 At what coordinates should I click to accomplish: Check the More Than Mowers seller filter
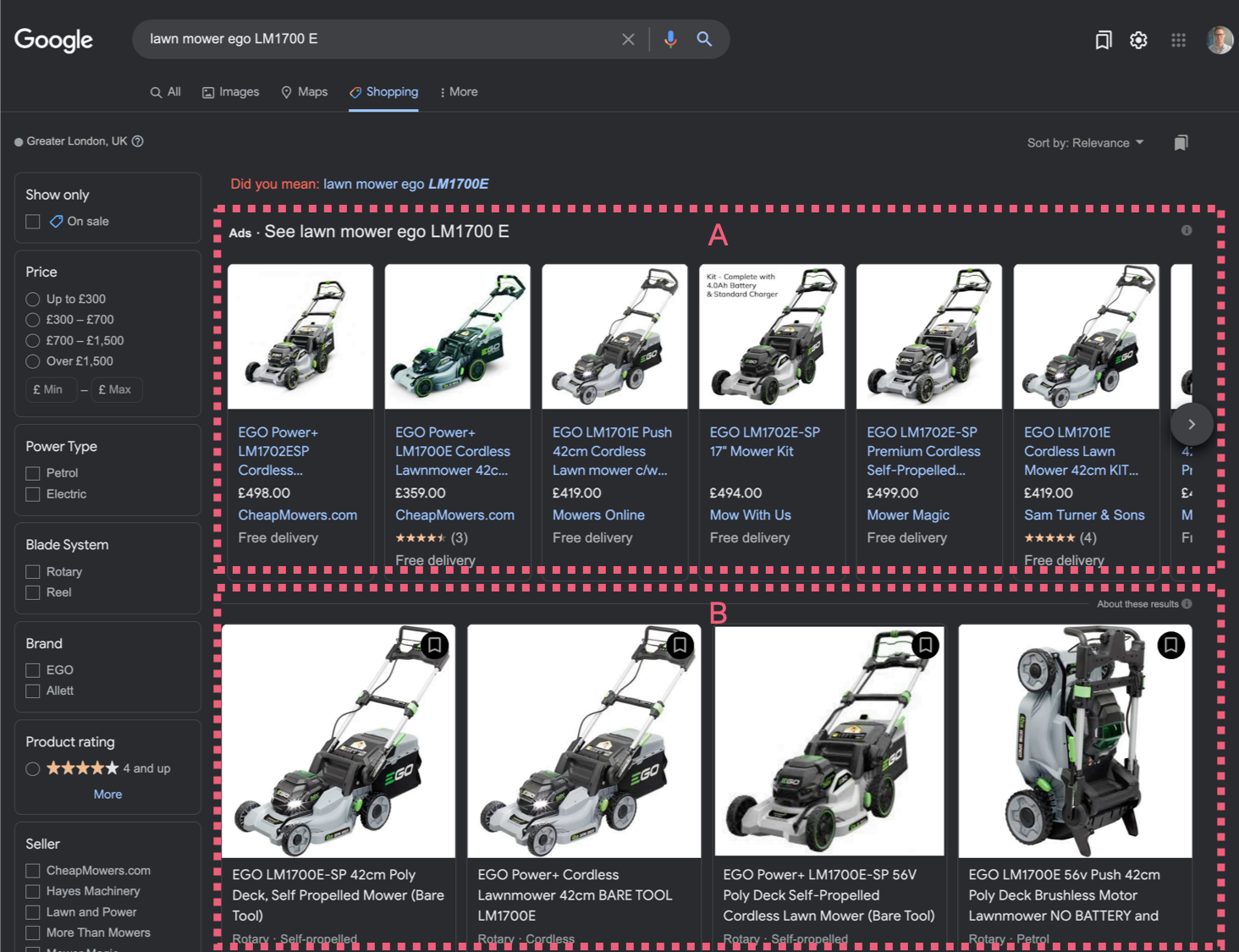[x=33, y=933]
